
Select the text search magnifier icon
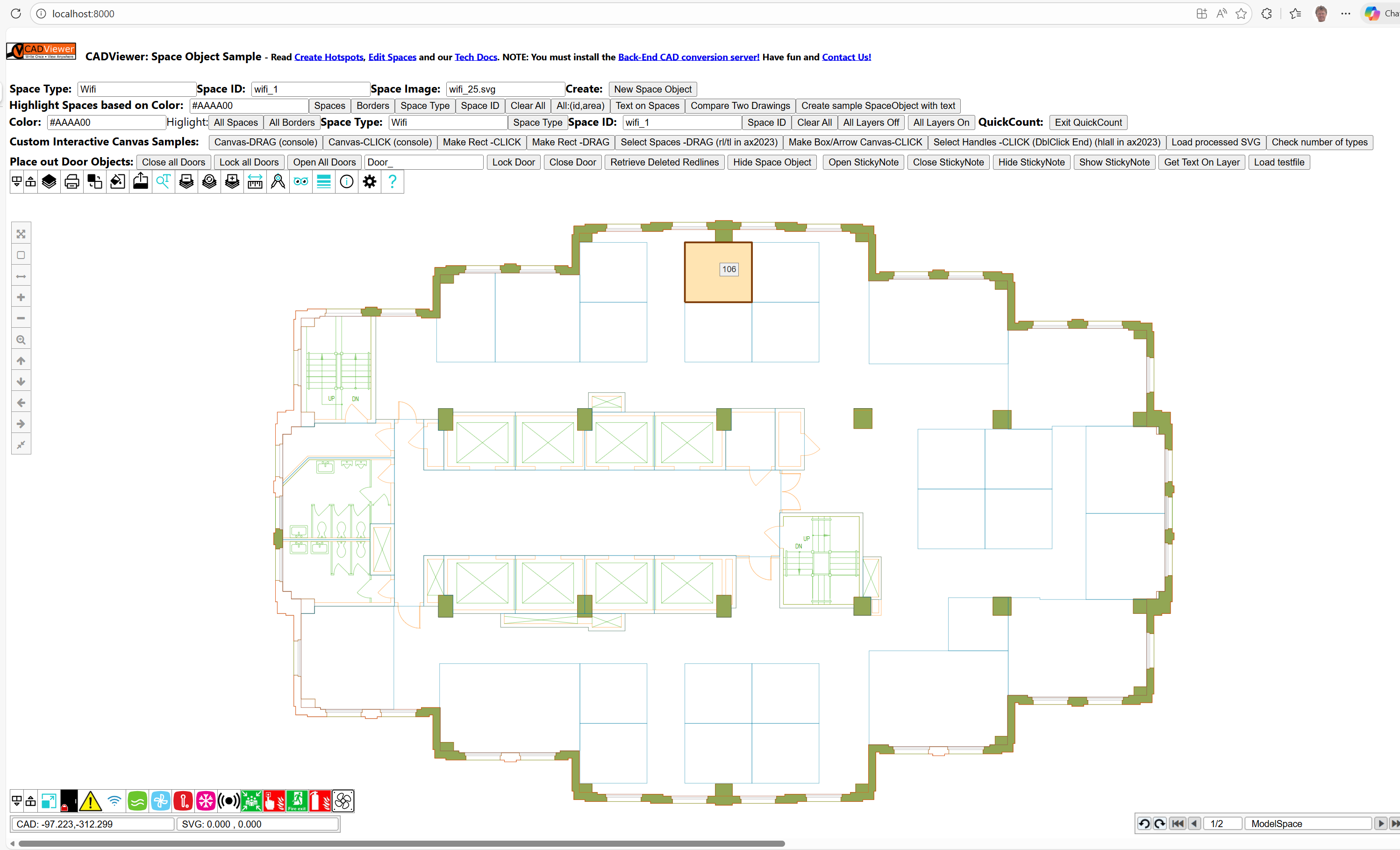tap(163, 182)
